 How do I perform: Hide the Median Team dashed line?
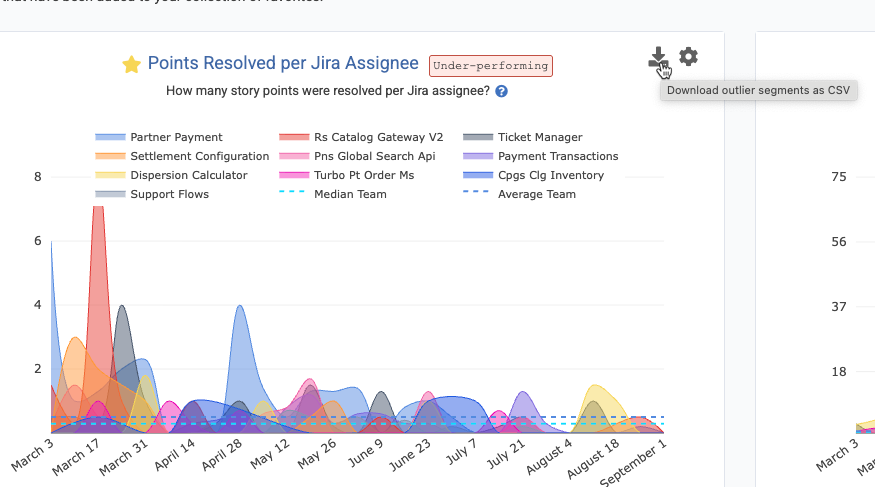350,194
